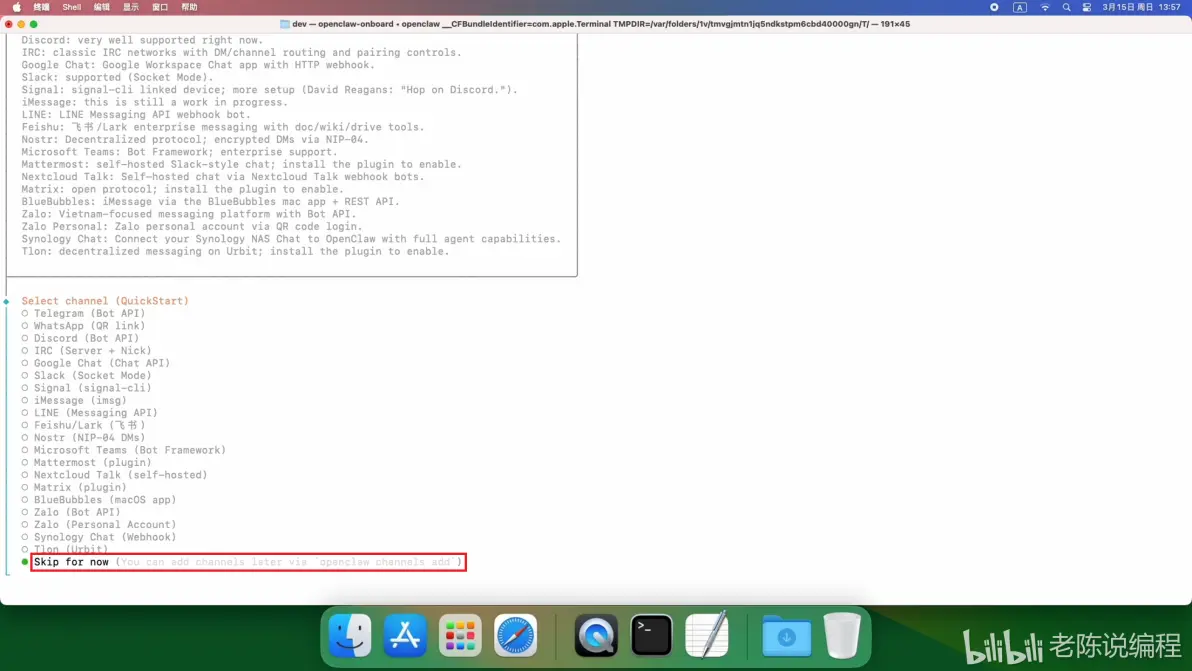Open the Shell menu
The width and height of the screenshot is (1192, 671).
tap(71, 7)
